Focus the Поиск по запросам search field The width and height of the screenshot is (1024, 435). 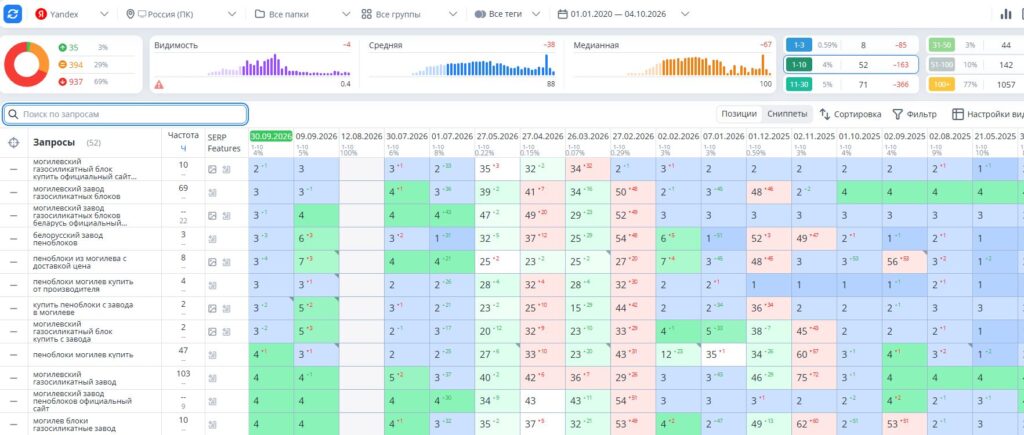click(x=125, y=114)
